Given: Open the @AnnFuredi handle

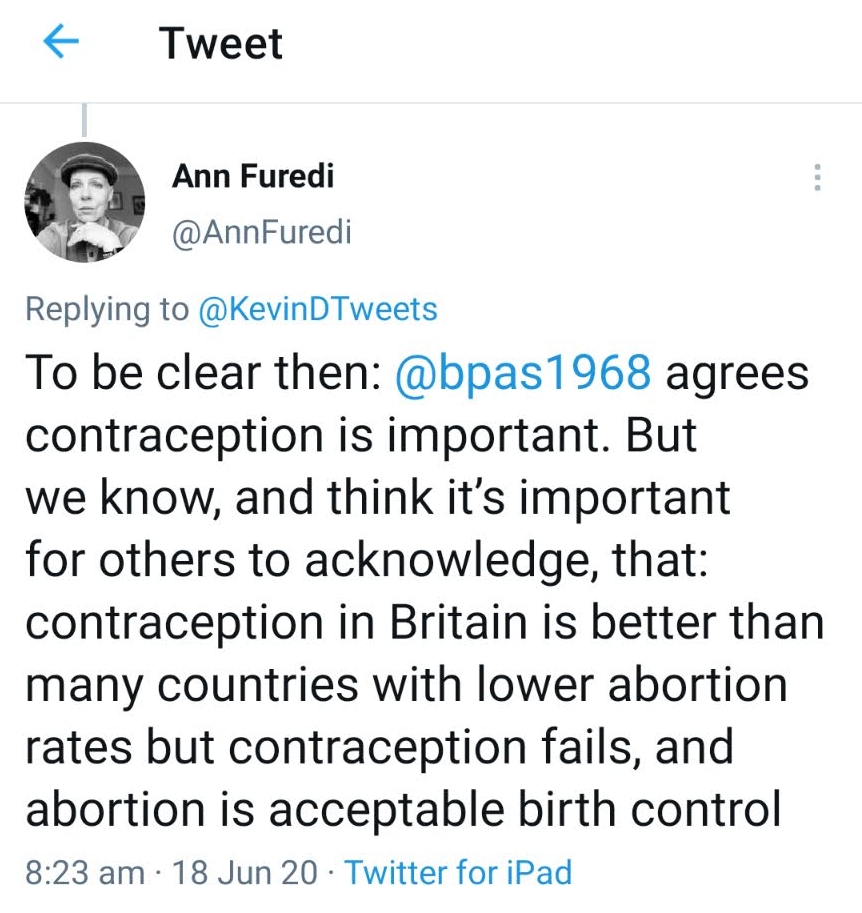Looking at the screenshot, I should [x=262, y=233].
